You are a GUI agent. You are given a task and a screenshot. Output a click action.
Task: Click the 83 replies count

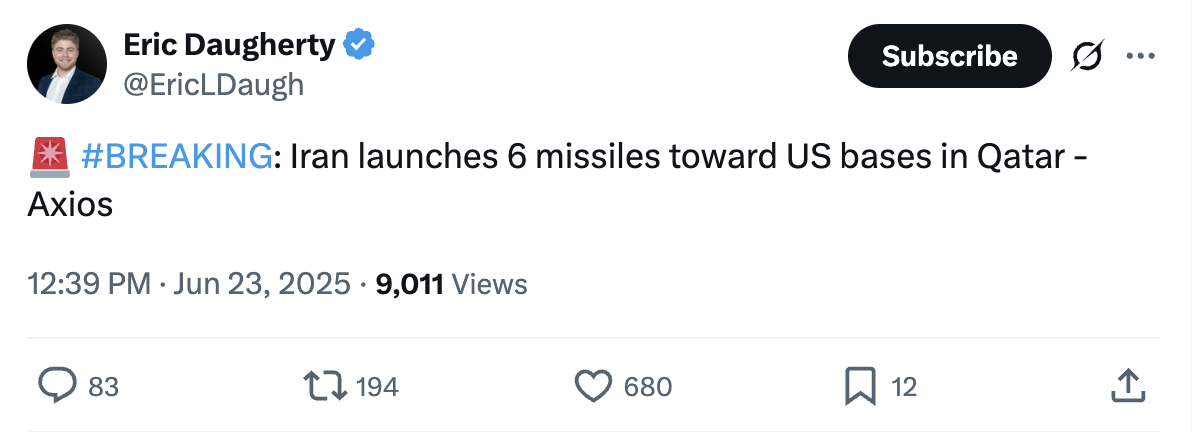tap(103, 387)
